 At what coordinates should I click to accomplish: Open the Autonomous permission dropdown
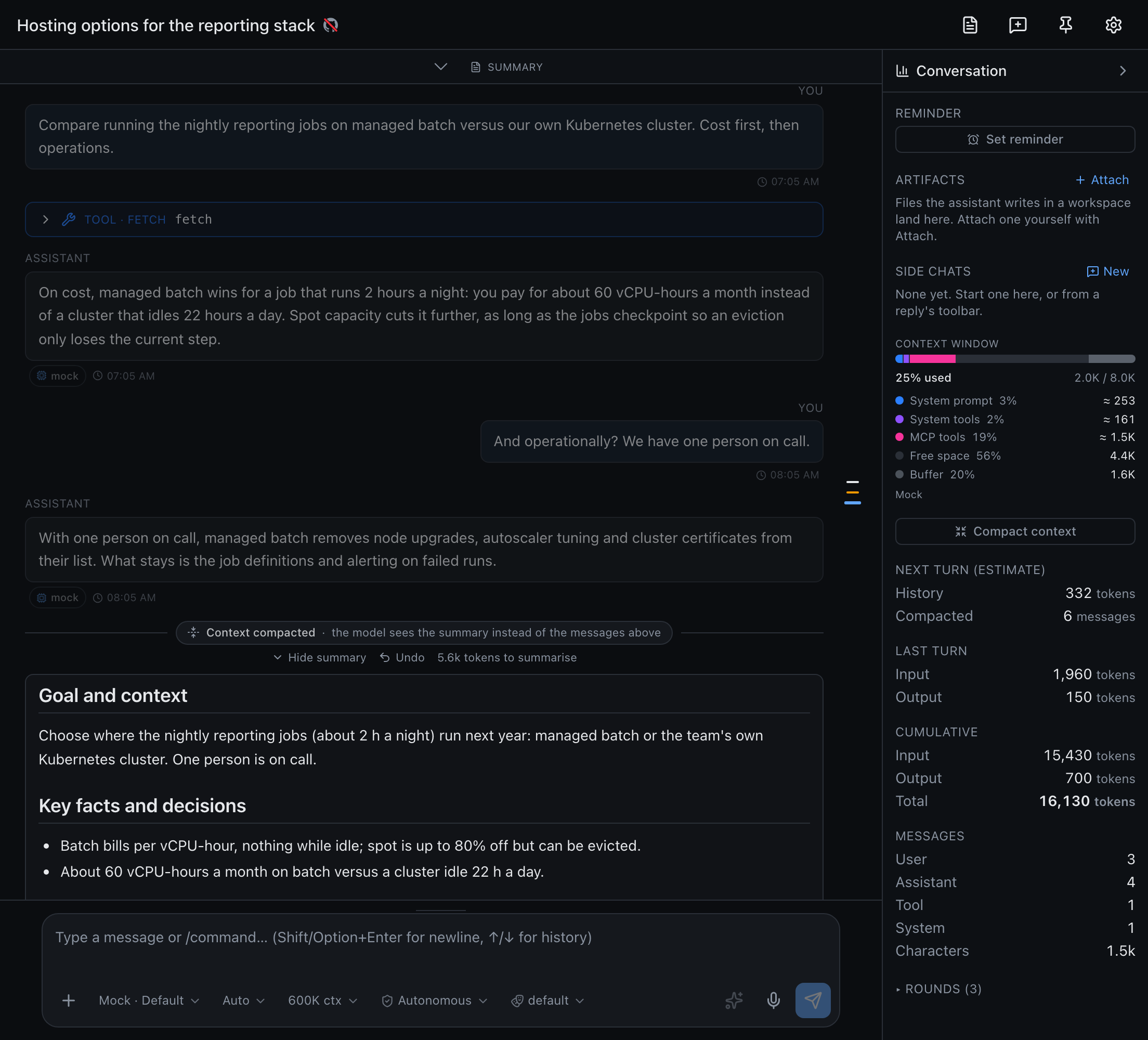[x=435, y=1000]
